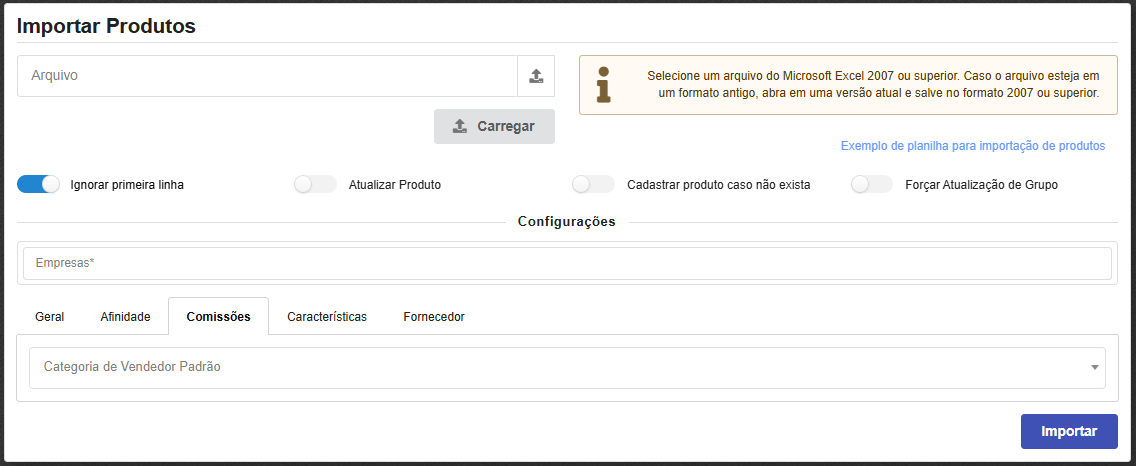Turn on Cadastrar produto caso não exista
This screenshot has height=466, width=1136.
[x=593, y=184]
